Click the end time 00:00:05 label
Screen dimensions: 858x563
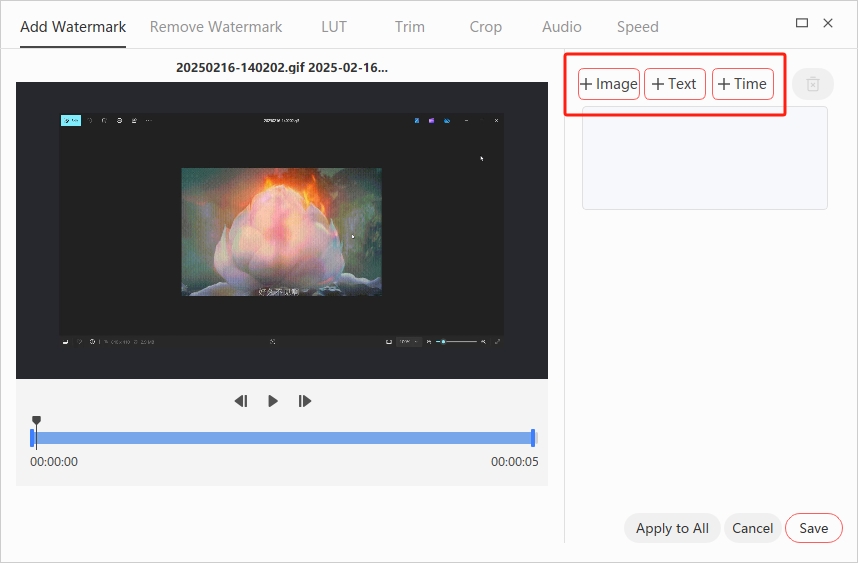pyautogui.click(x=514, y=462)
